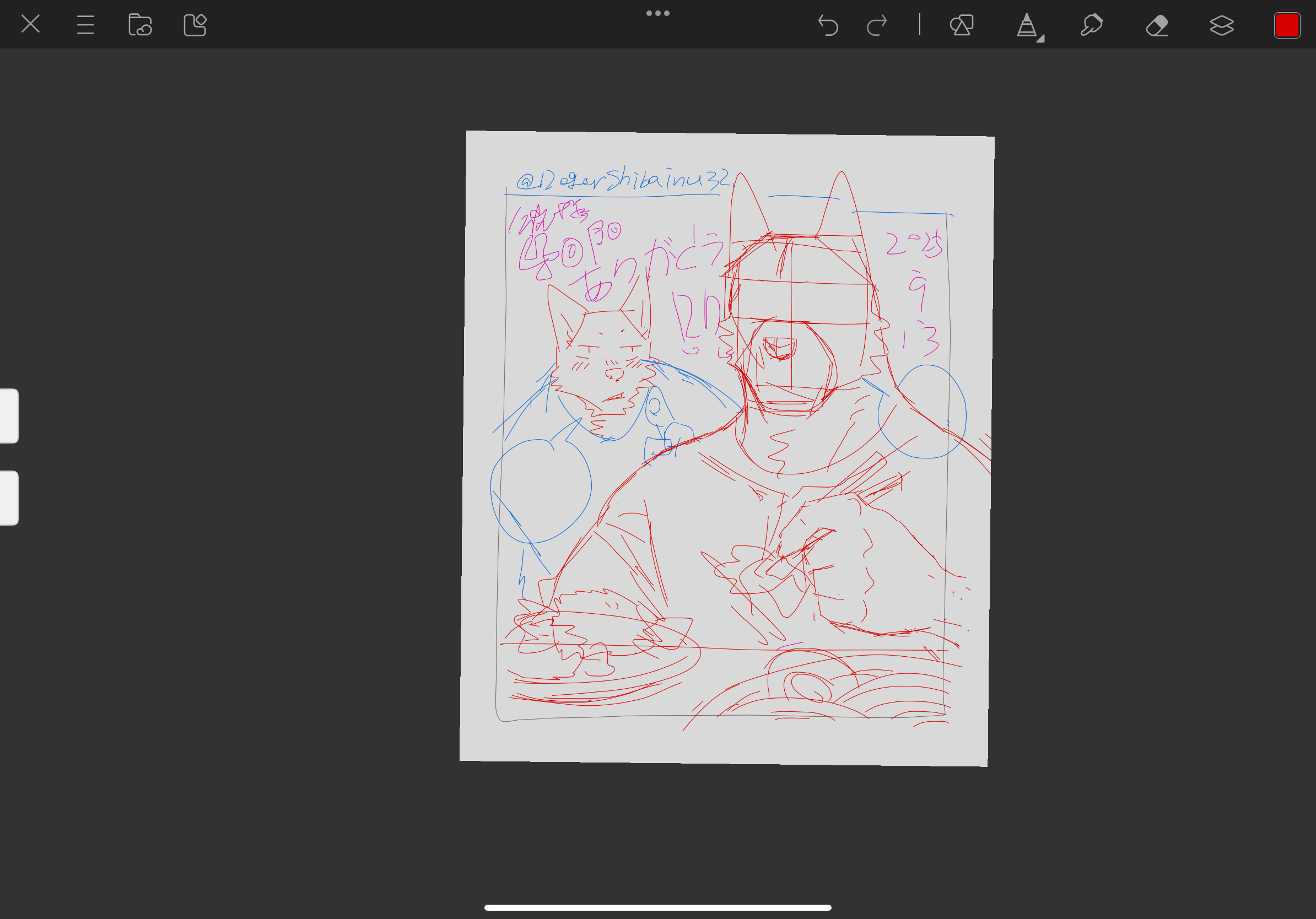
Task: Tap the bottom home indicator bar
Action: tap(658, 907)
